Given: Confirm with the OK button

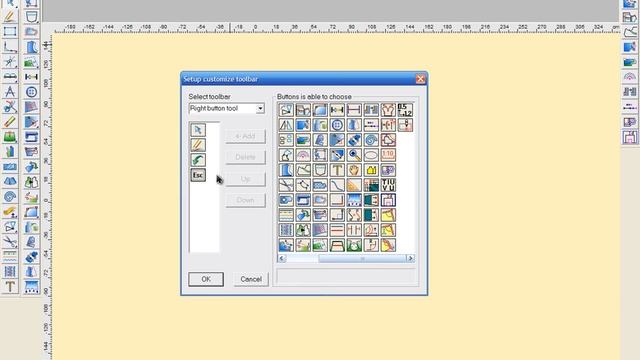Looking at the screenshot, I should tap(206, 279).
